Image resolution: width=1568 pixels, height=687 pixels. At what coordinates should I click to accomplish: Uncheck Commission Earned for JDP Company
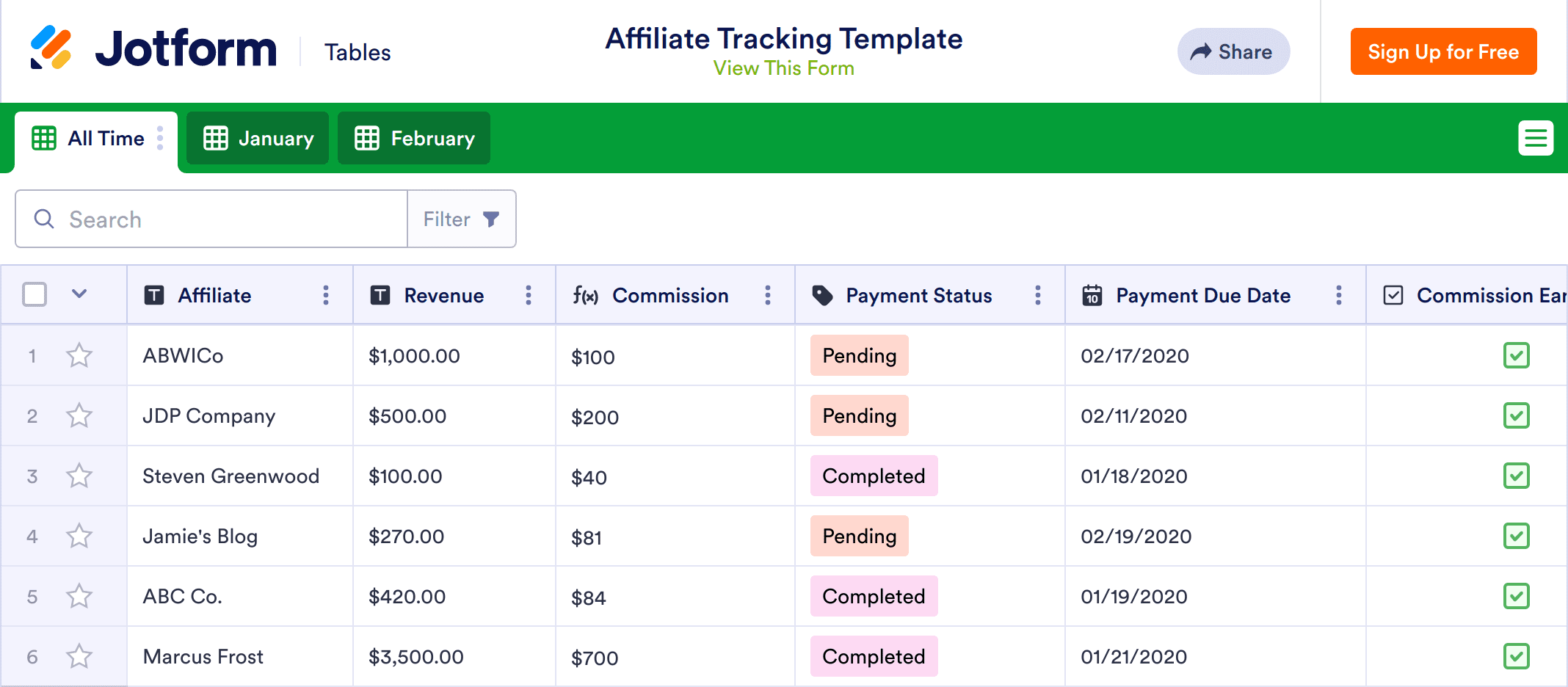click(1516, 416)
